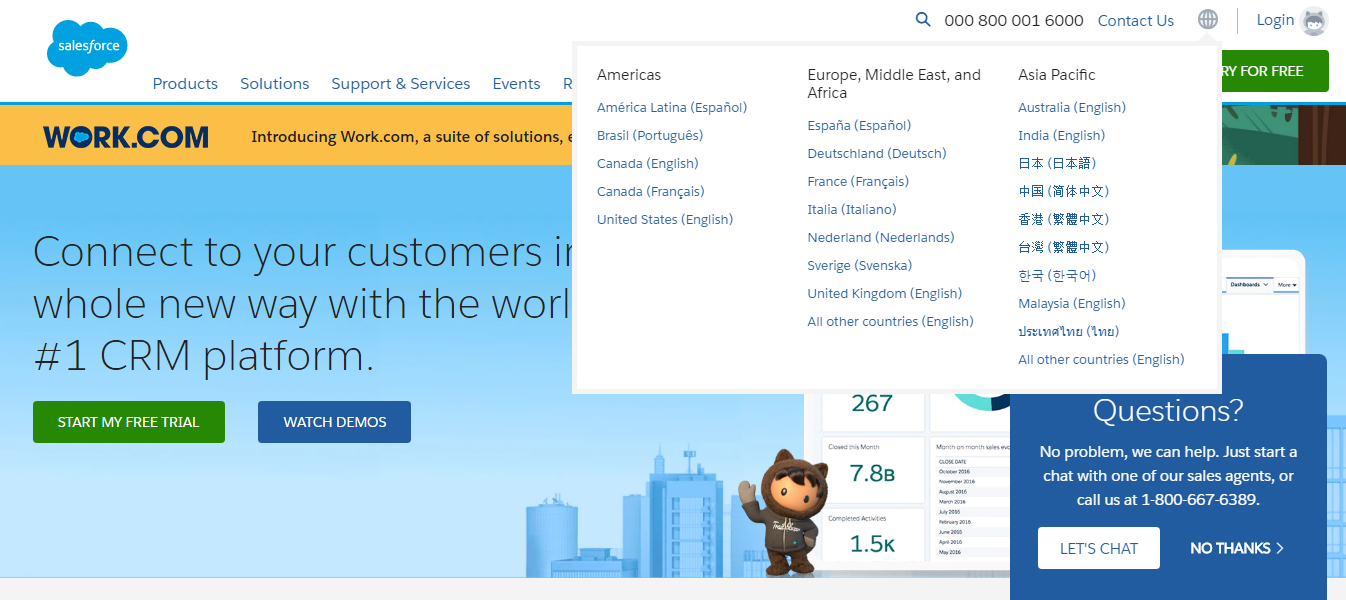Select ประเทศไทย (ไทย)
This screenshot has width=1346, height=600.
[x=1069, y=331]
